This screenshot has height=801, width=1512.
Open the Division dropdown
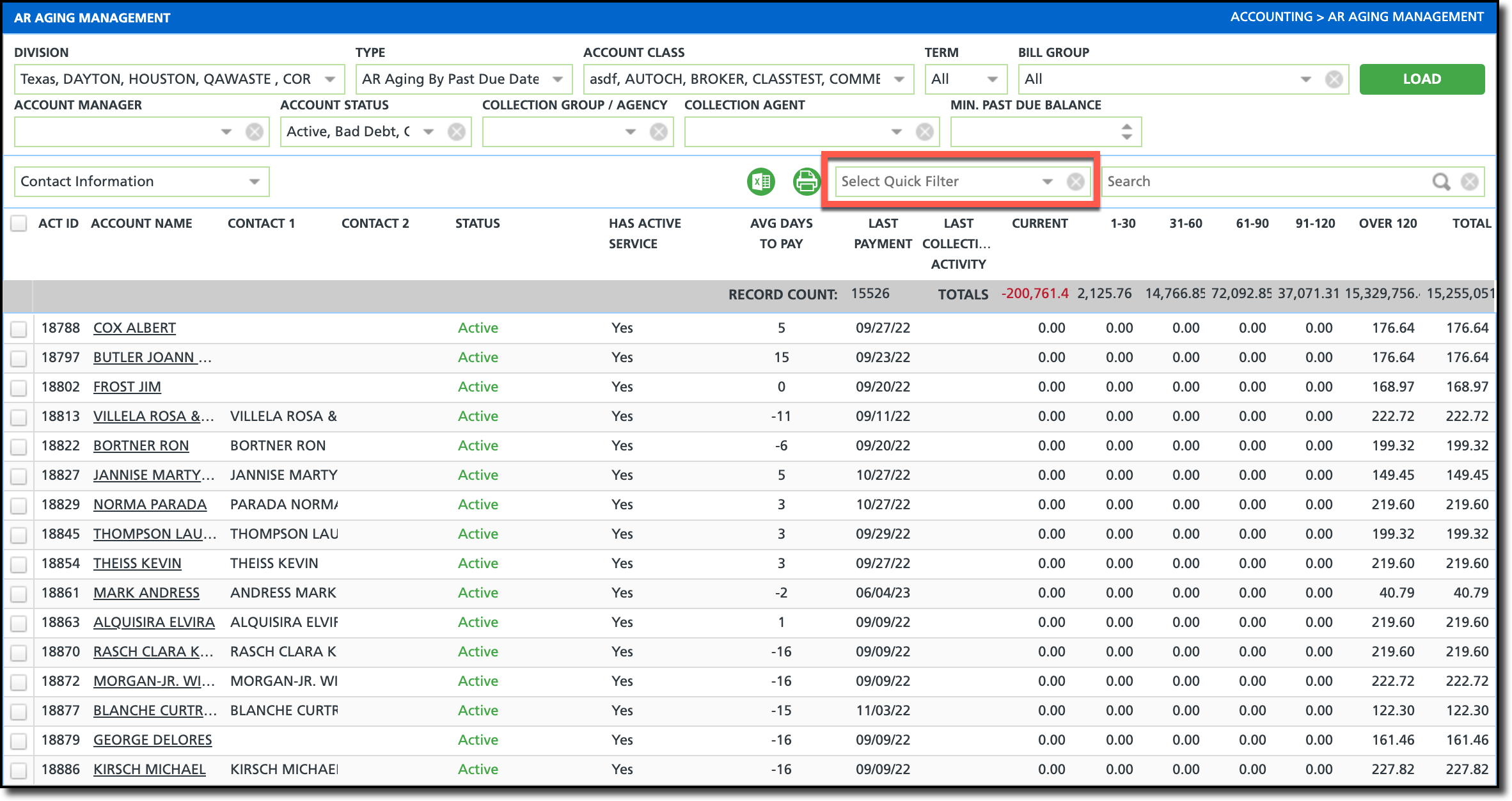pos(330,79)
